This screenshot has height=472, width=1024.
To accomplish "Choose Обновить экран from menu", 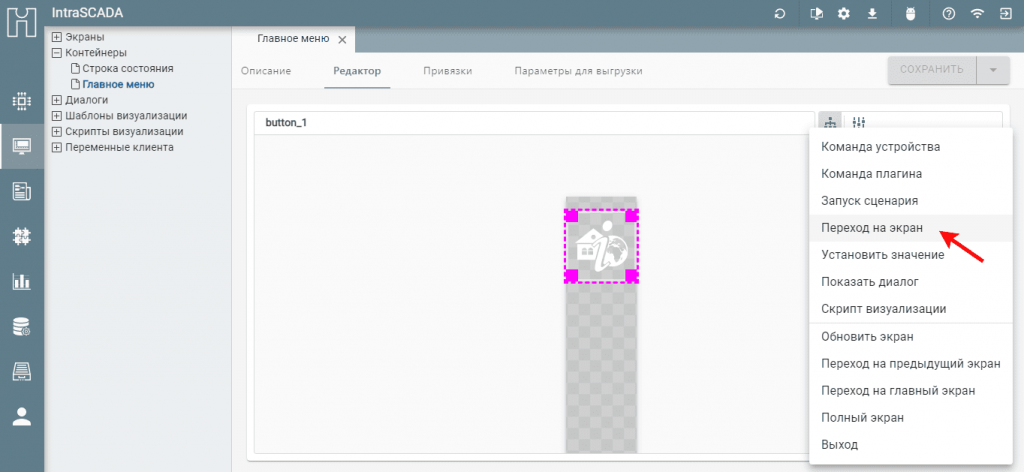I will click(910, 337).
